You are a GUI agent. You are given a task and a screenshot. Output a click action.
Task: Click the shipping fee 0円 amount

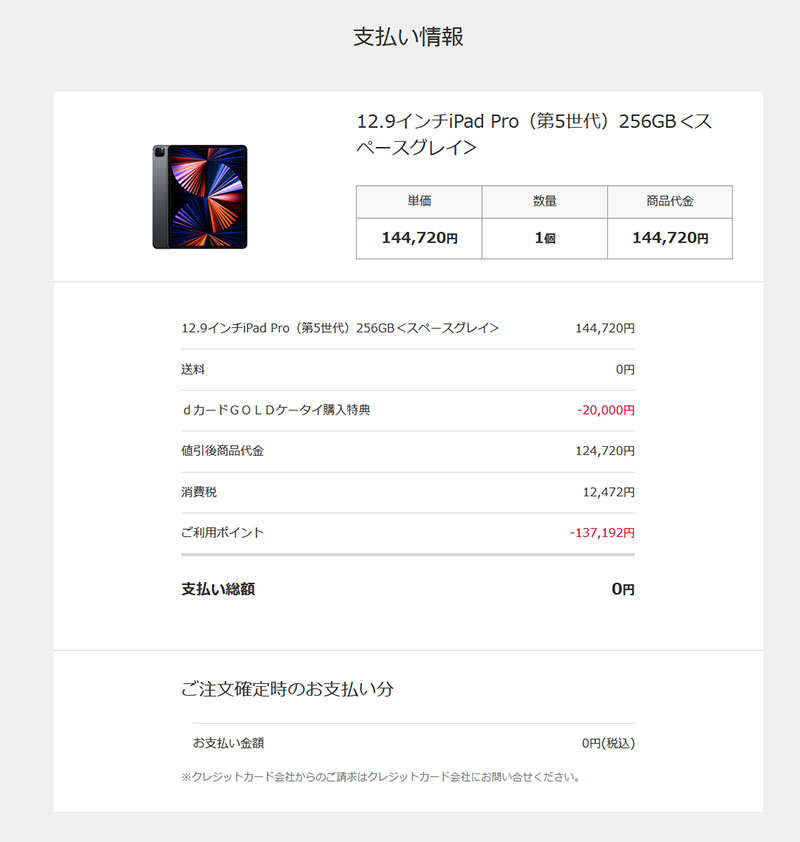[x=625, y=369]
